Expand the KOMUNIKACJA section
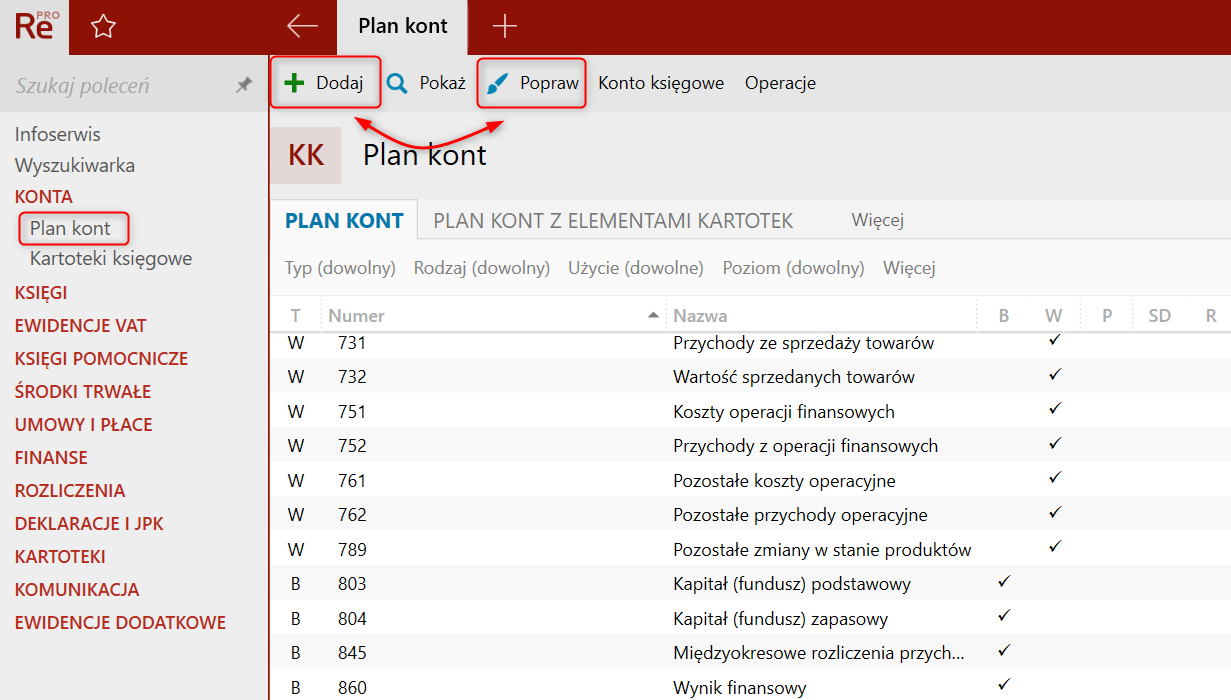The image size is (1231, 700). pyautogui.click(x=77, y=590)
